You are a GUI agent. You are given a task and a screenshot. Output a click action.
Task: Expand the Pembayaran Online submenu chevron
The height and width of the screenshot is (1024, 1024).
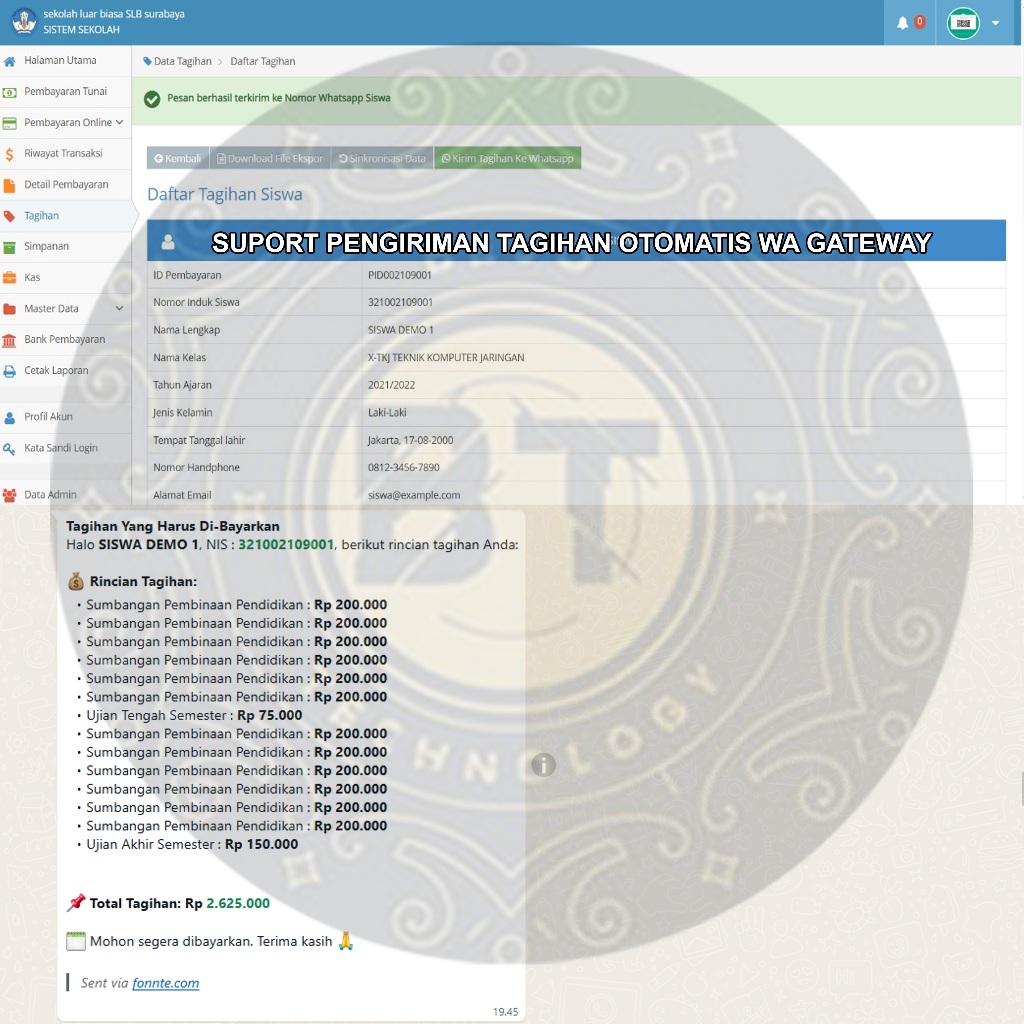[x=120, y=122]
